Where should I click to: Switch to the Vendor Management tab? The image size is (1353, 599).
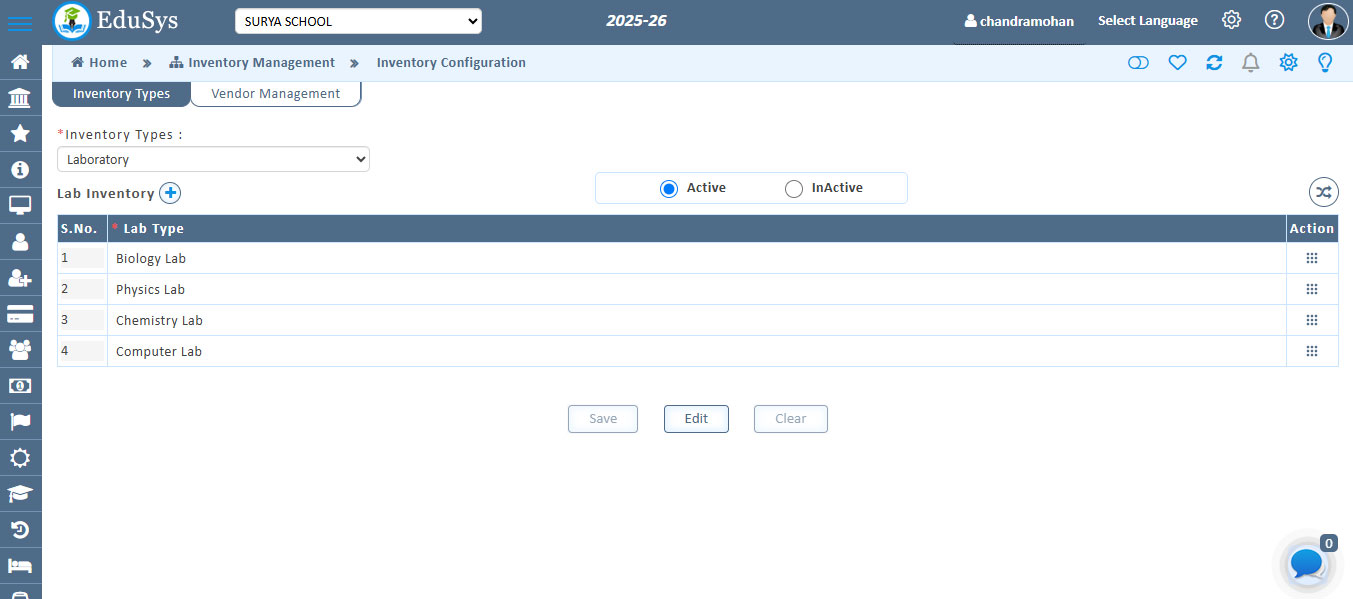point(275,94)
